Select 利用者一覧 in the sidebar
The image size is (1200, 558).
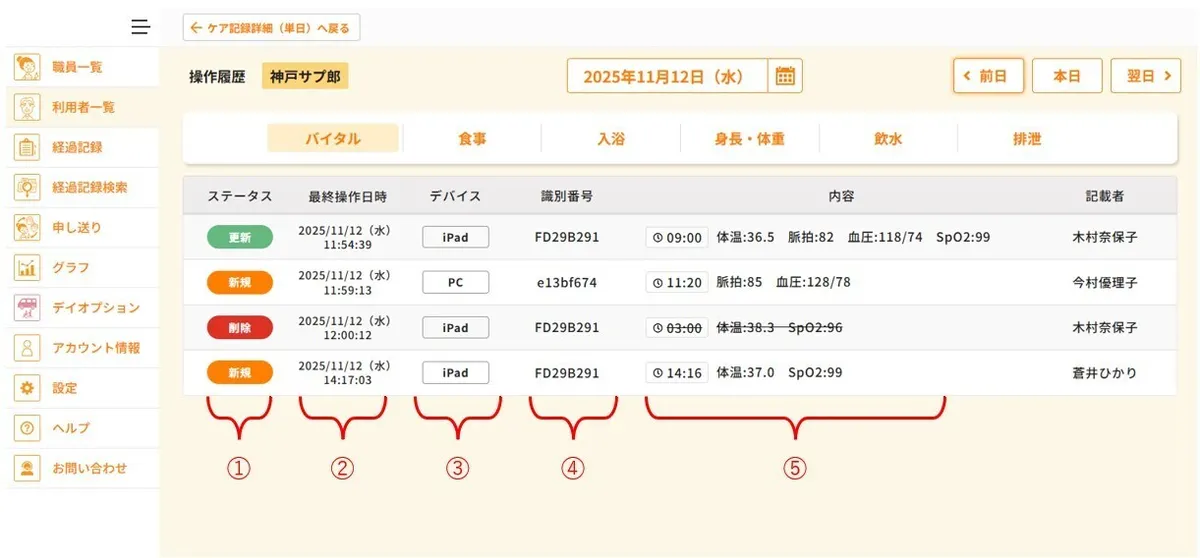coord(82,107)
